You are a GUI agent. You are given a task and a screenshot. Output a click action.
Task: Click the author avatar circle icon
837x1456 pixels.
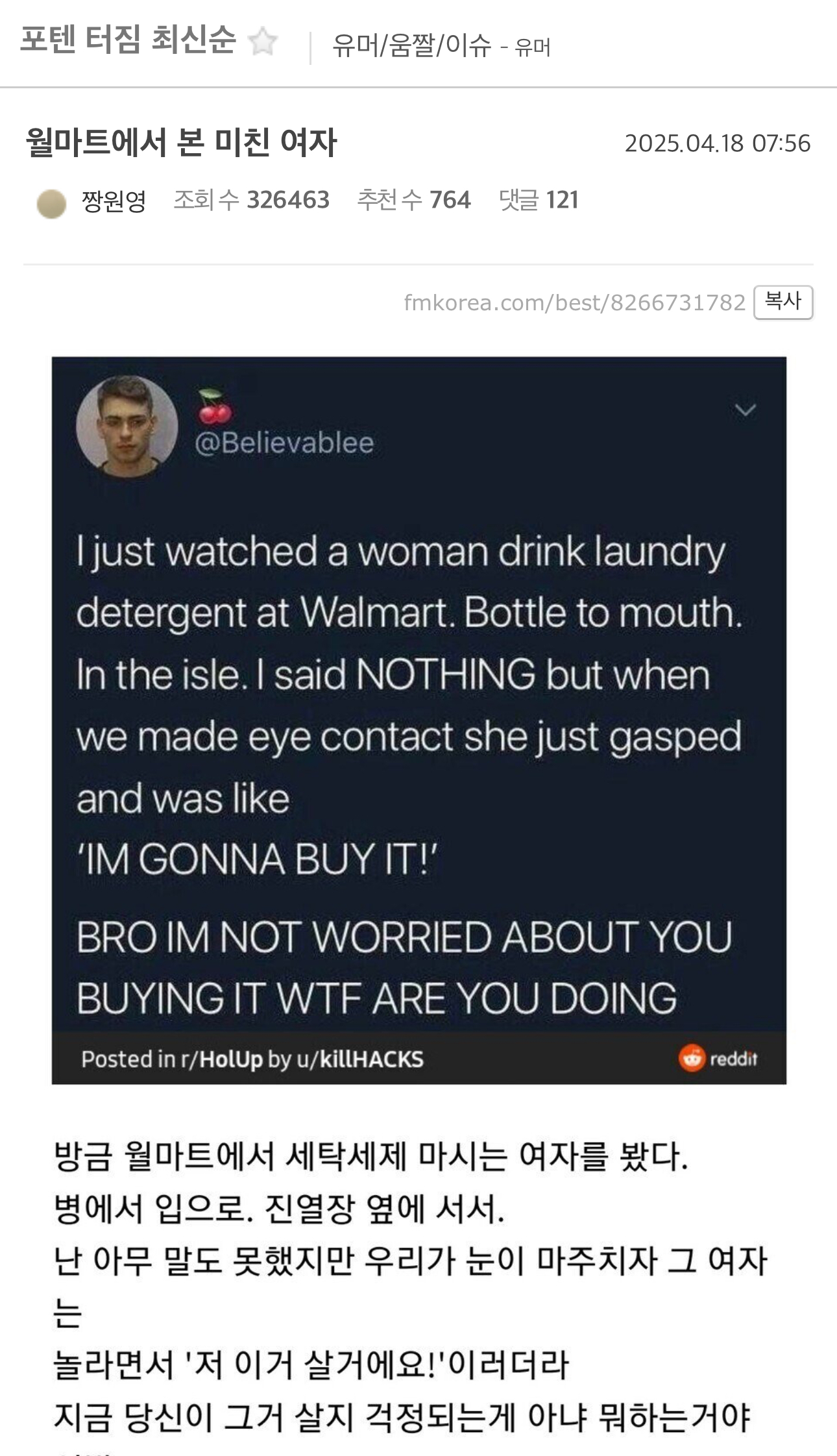(x=52, y=204)
